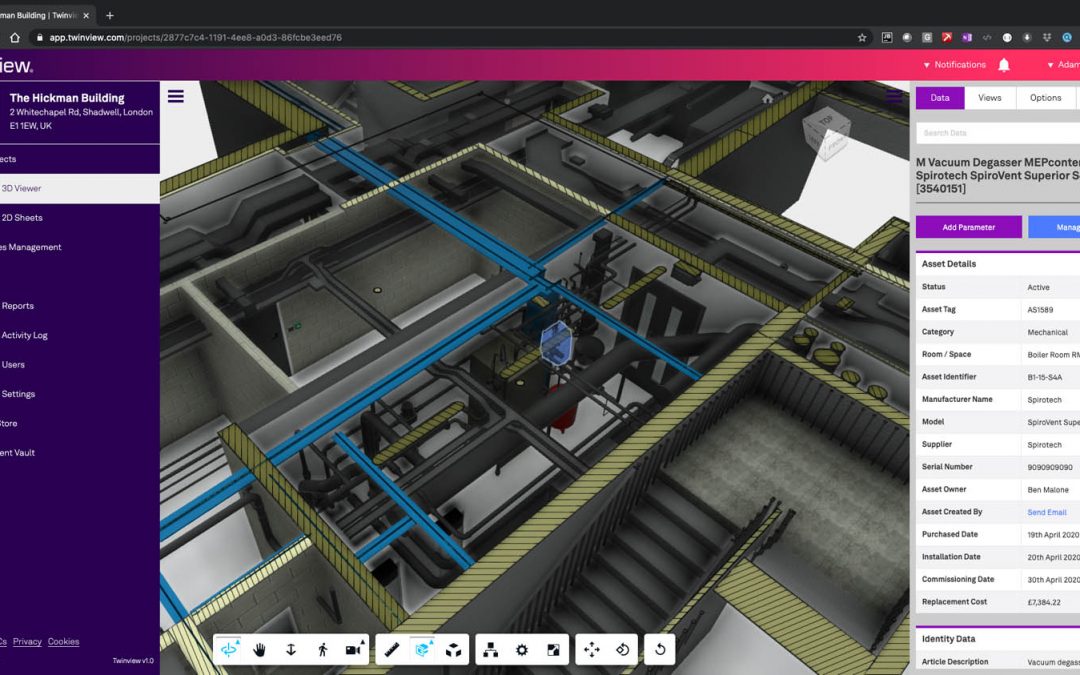Image resolution: width=1080 pixels, height=675 pixels.
Task: Select the Dolly zoom tool
Action: click(x=291, y=650)
